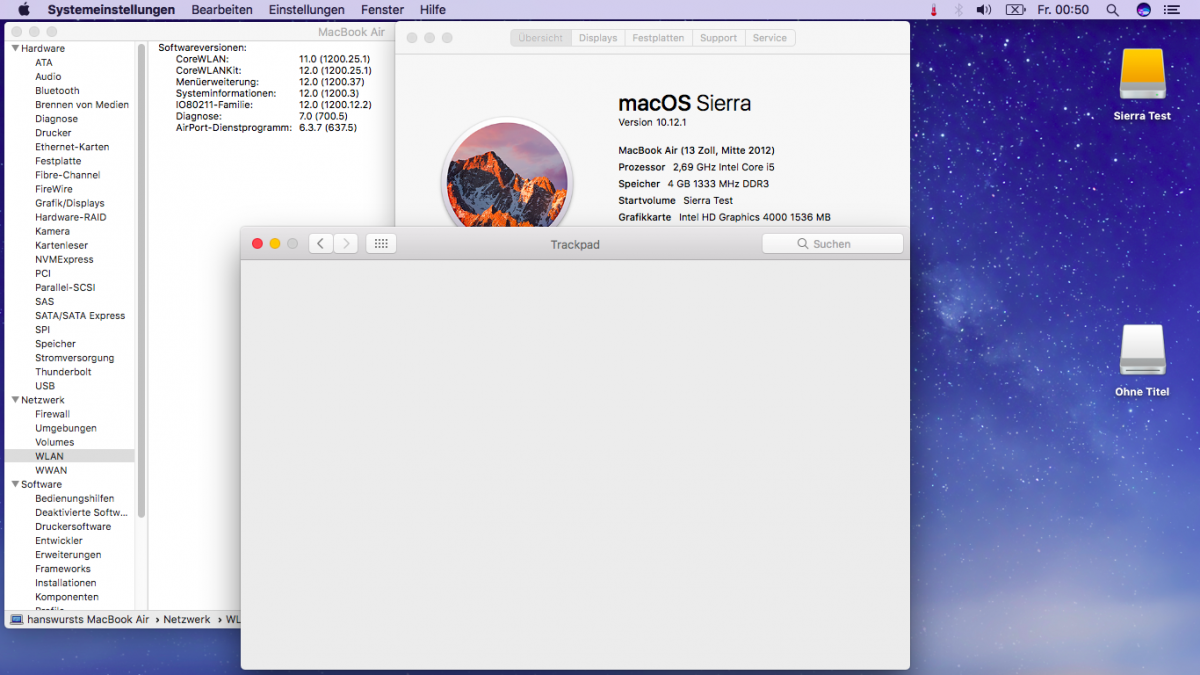The image size is (1200, 675).
Task: Switch to the Festplatten tab
Action: click(658, 38)
